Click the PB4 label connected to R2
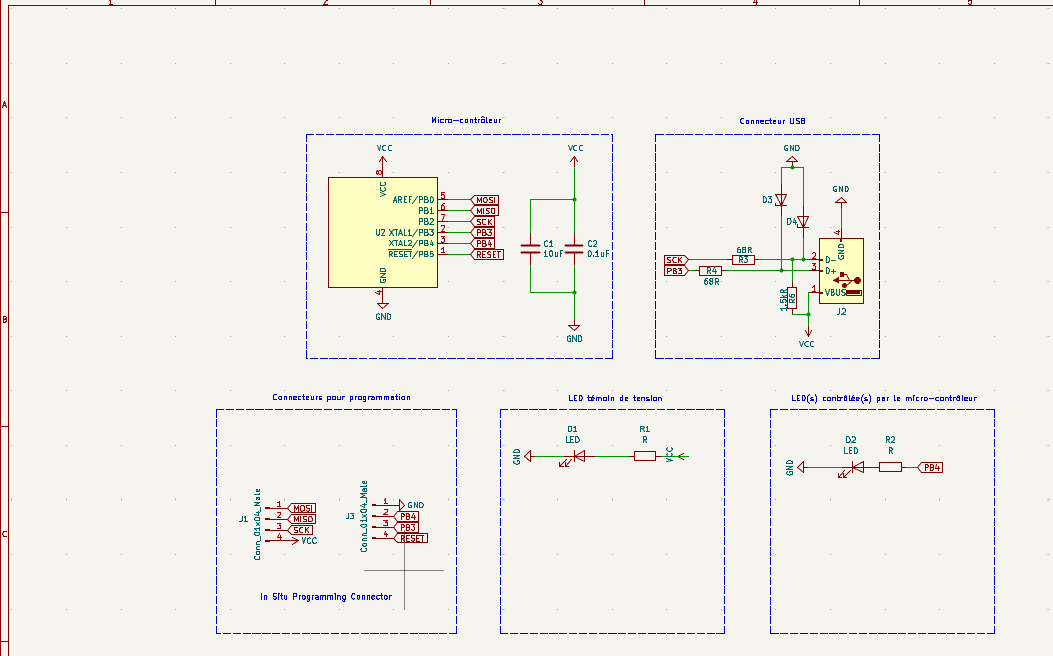The height and width of the screenshot is (656, 1053). coord(931,467)
